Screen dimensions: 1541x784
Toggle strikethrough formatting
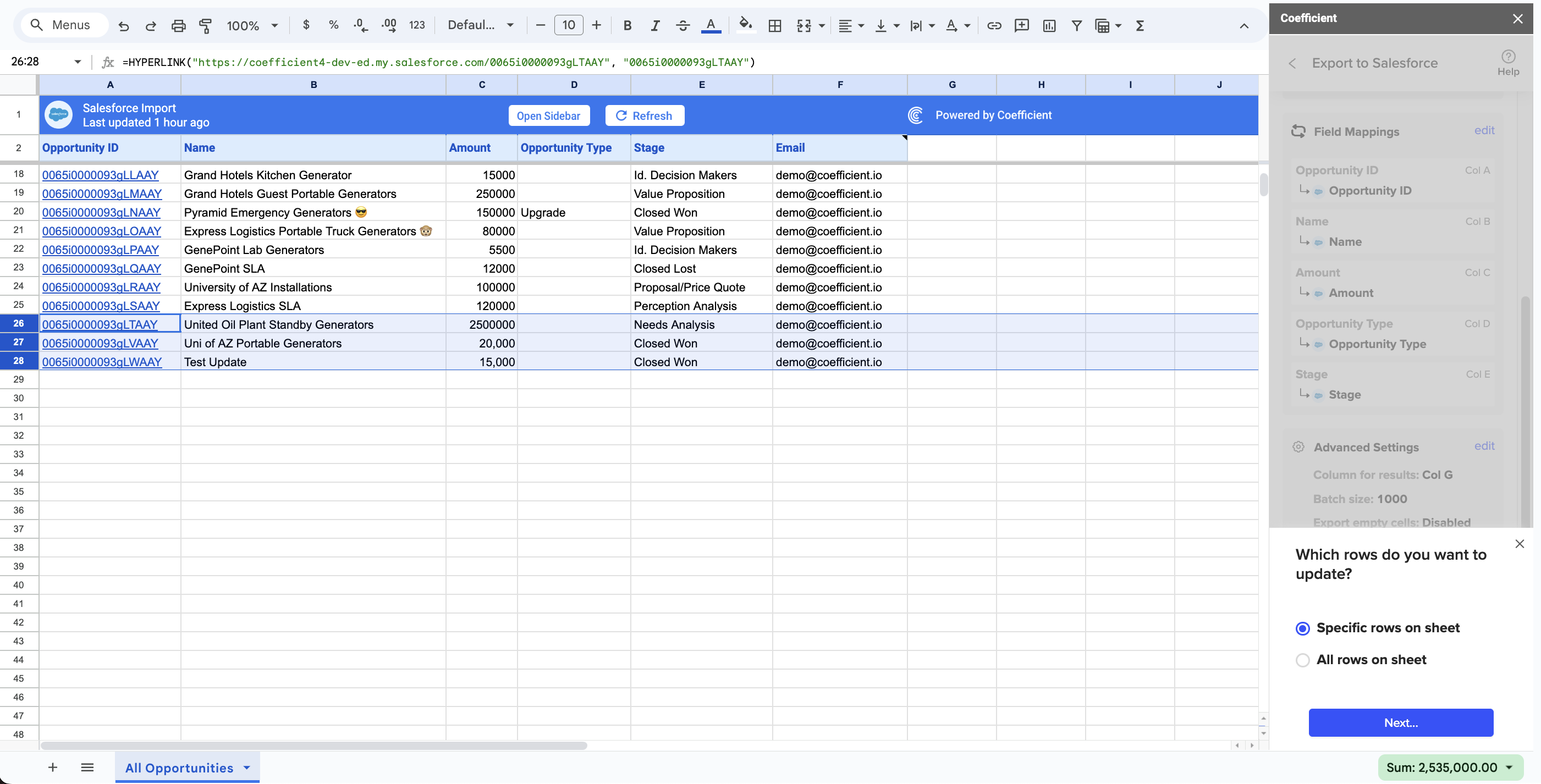(683, 26)
